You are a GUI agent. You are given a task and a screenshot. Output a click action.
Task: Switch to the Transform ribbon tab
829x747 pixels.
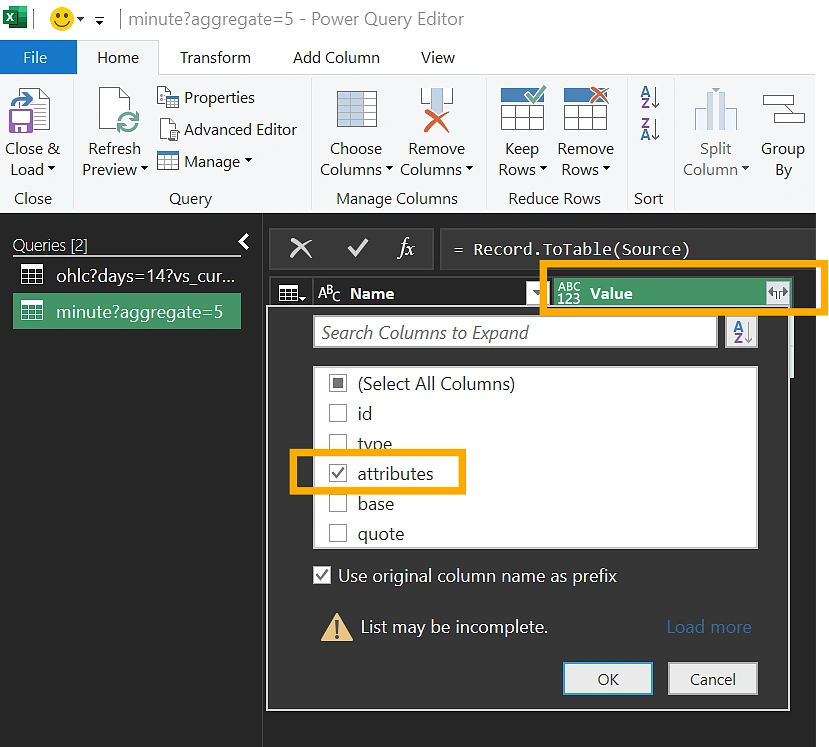tap(213, 57)
